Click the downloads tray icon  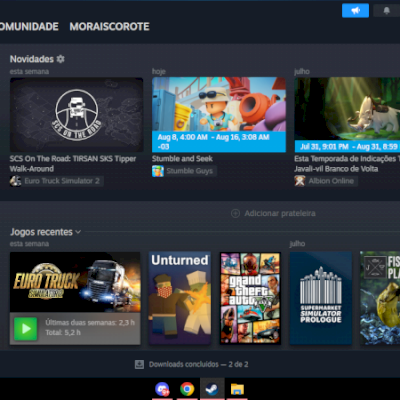139,364
